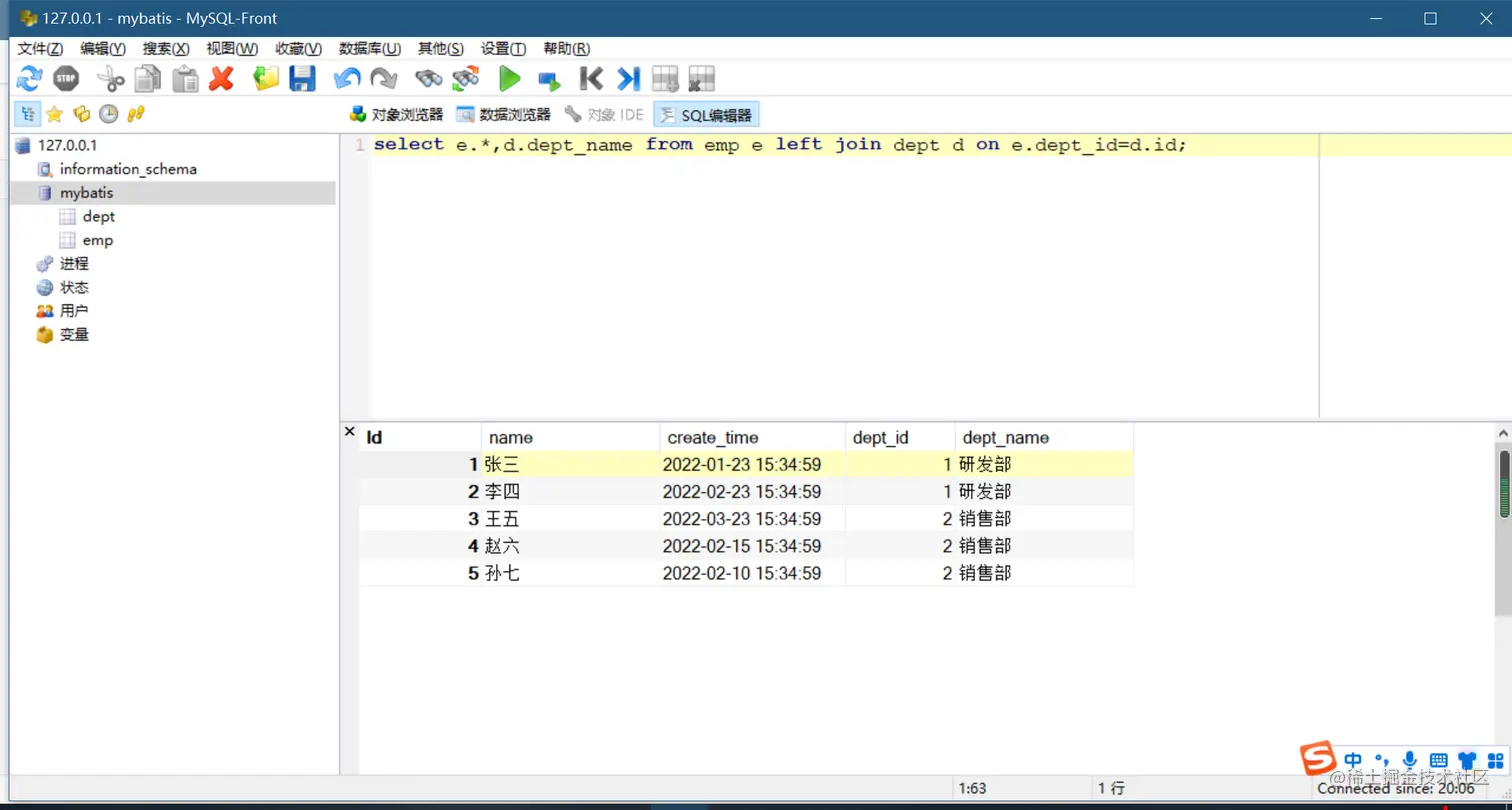This screenshot has height=810, width=1512.
Task: Click the Sogou microphone voice input icon
Action: (x=1409, y=760)
